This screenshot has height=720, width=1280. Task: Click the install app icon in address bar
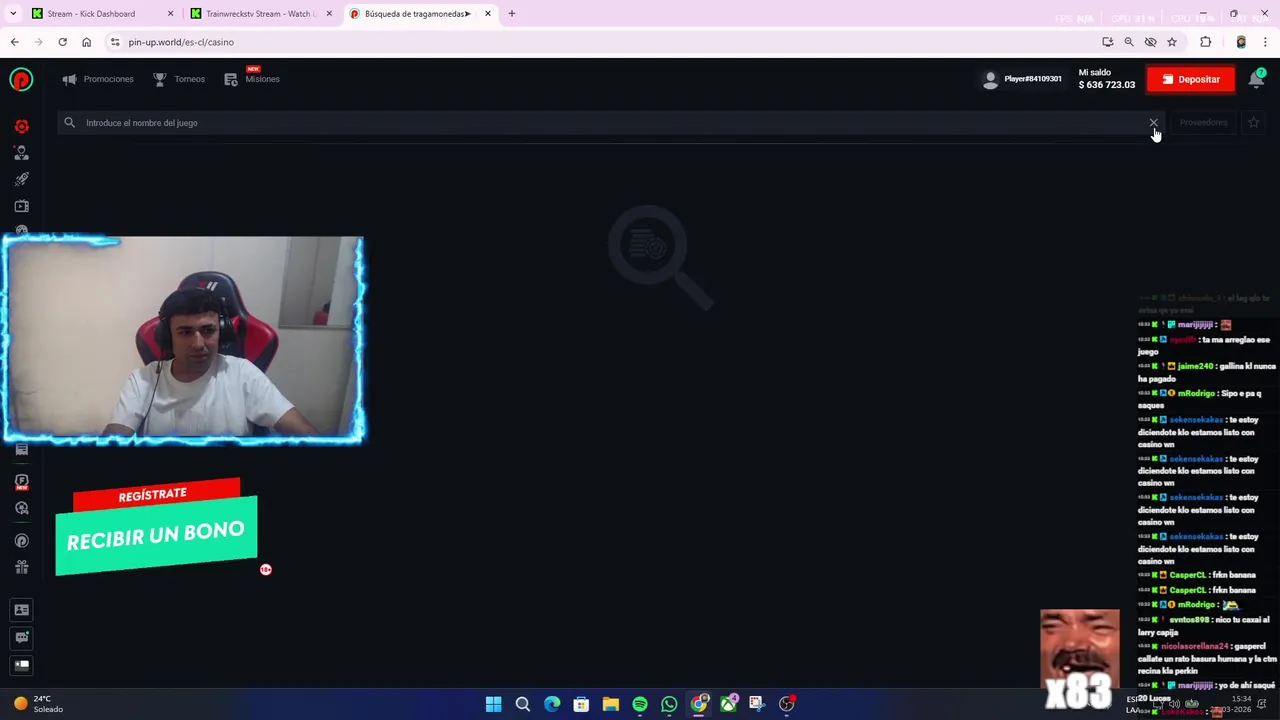(1107, 42)
